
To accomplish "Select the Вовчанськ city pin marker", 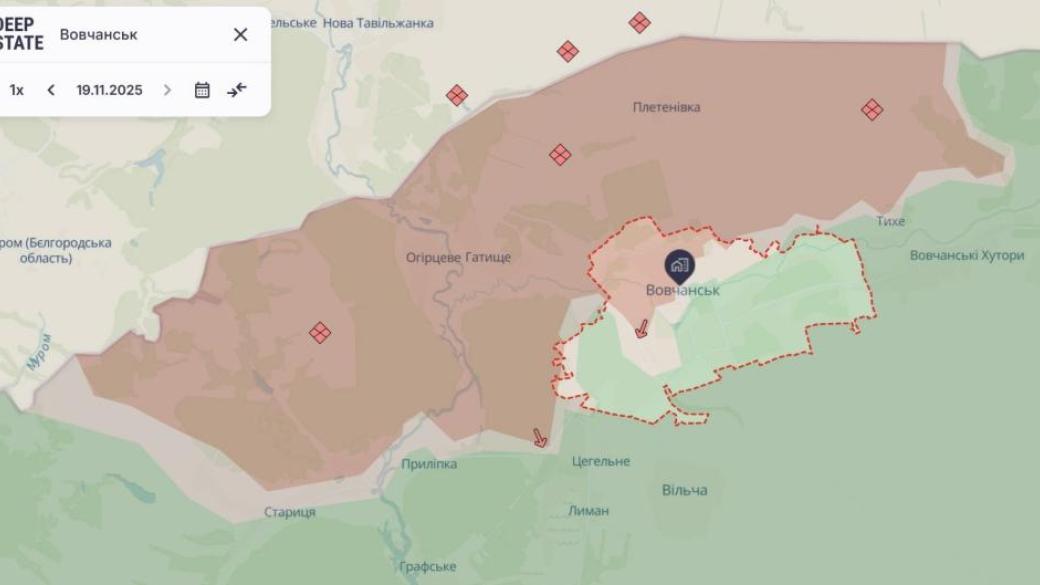I will pos(679,267).
